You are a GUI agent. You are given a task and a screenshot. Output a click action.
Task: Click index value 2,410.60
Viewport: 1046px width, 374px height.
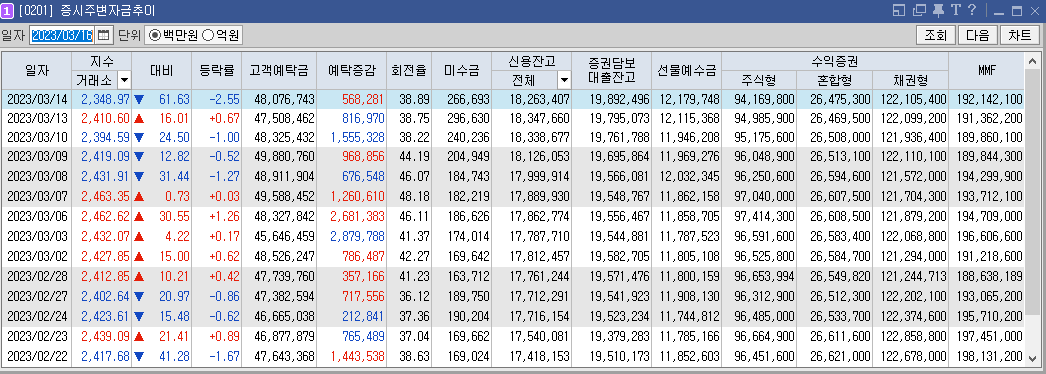click(105, 119)
